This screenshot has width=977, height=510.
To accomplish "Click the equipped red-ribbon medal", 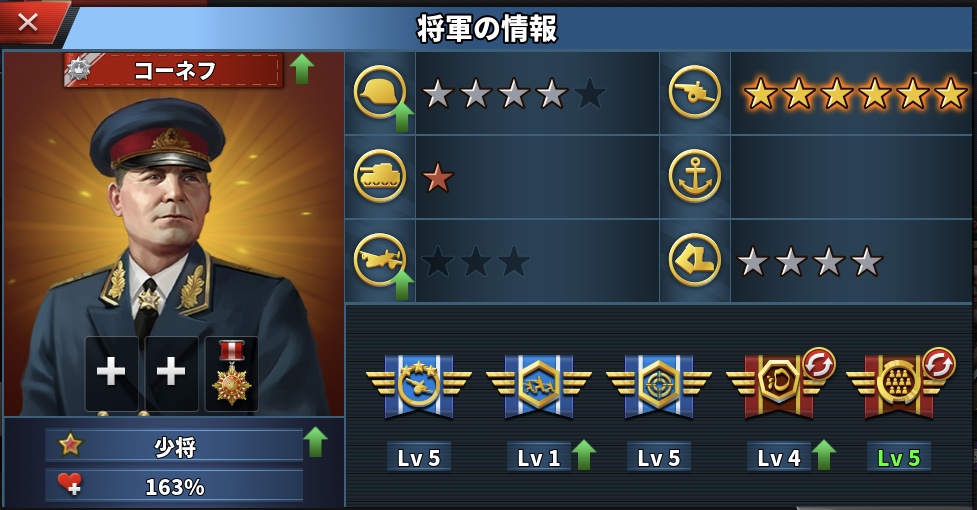I will (x=231, y=374).
